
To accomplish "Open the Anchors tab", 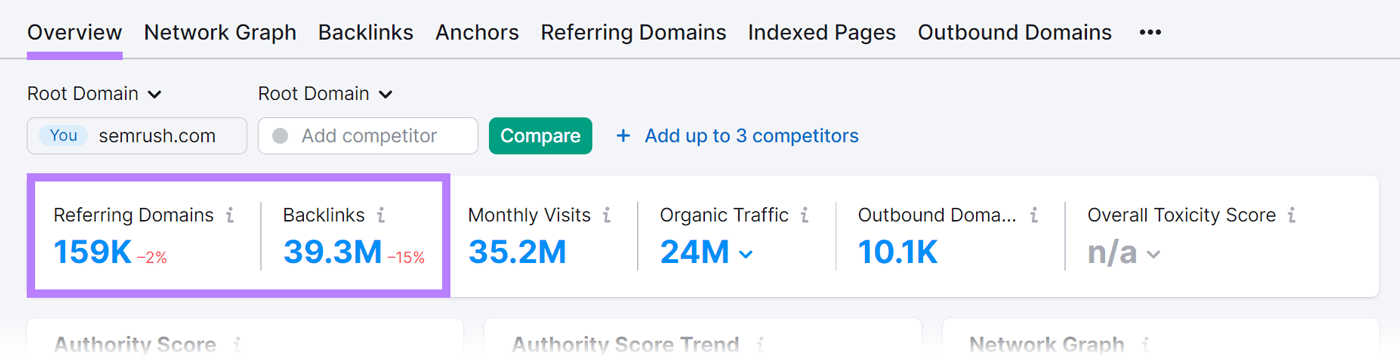I will point(477,32).
